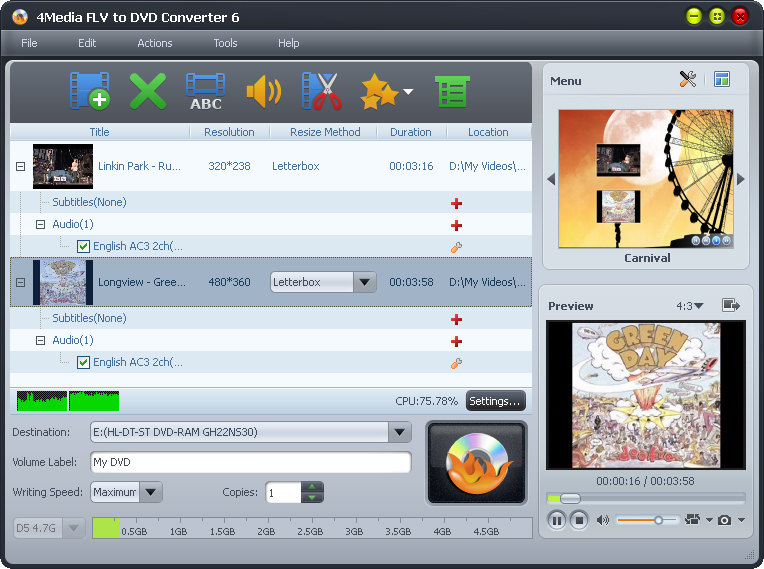Open the Letterbox resize method dropdown

(365, 282)
